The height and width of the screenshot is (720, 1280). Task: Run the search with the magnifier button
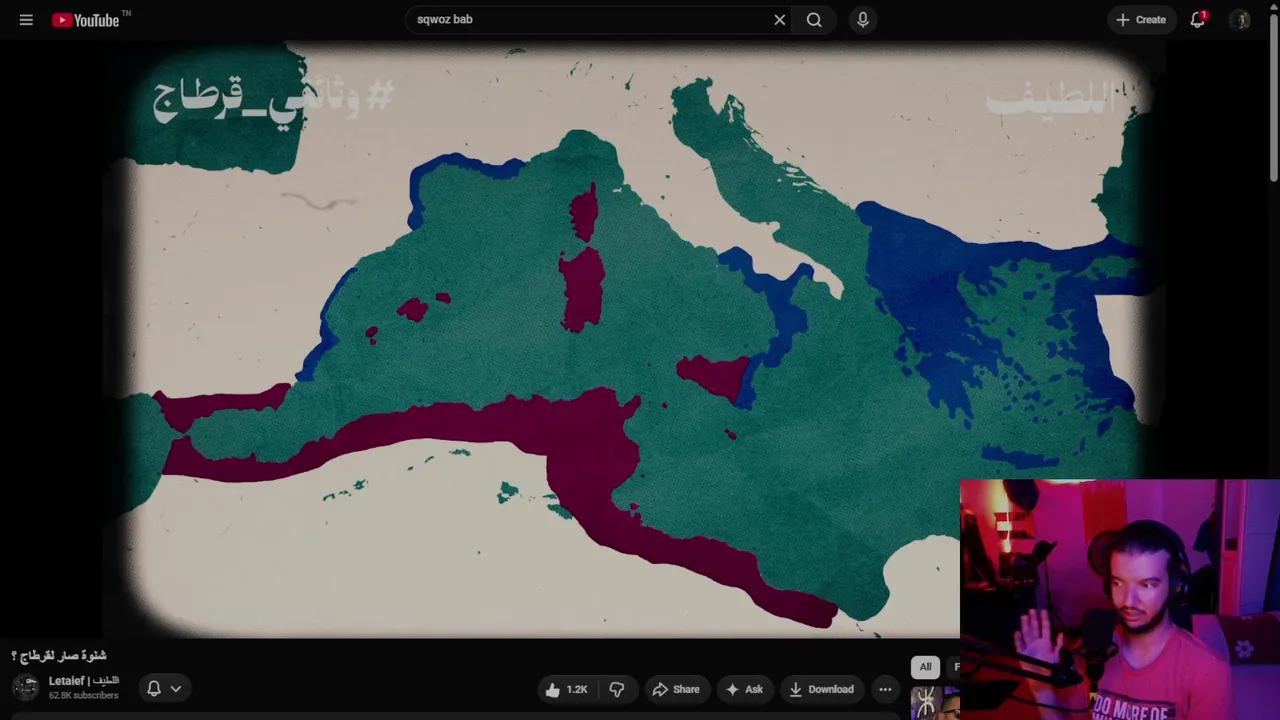coord(814,19)
